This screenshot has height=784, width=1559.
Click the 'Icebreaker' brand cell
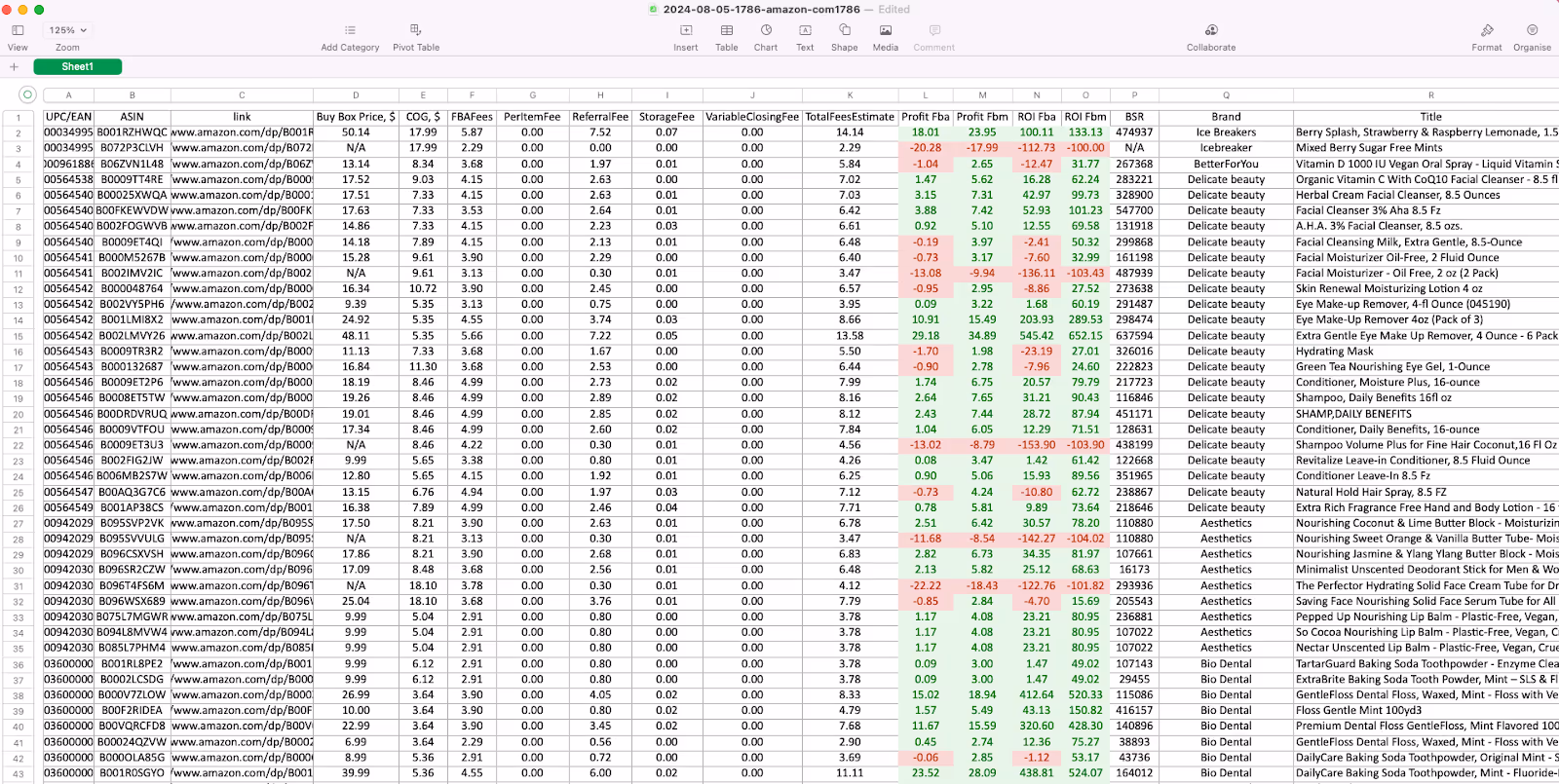(1226, 148)
